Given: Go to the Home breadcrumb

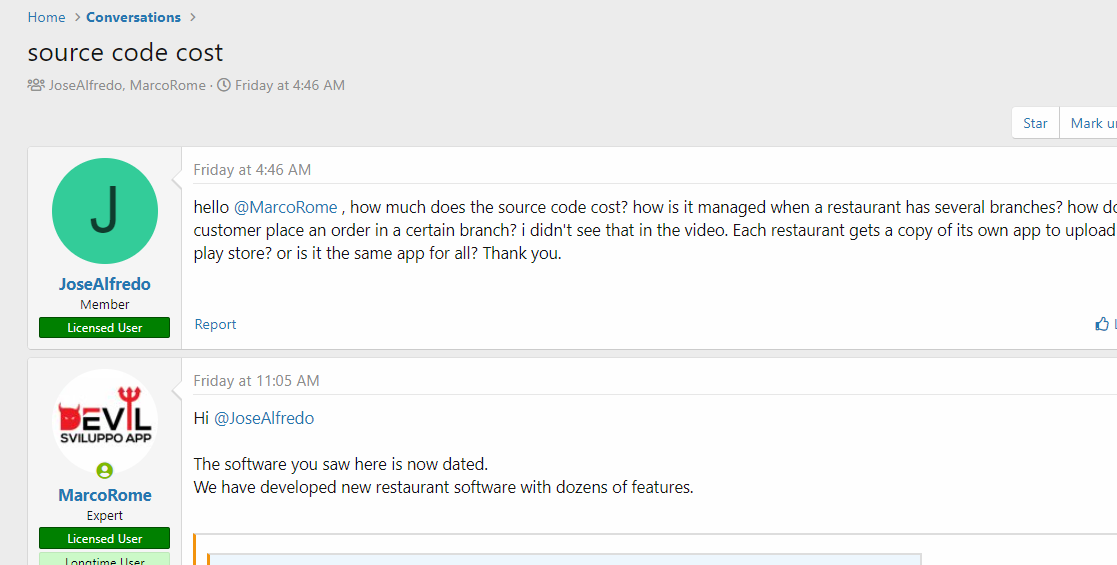Looking at the screenshot, I should click(x=46, y=17).
